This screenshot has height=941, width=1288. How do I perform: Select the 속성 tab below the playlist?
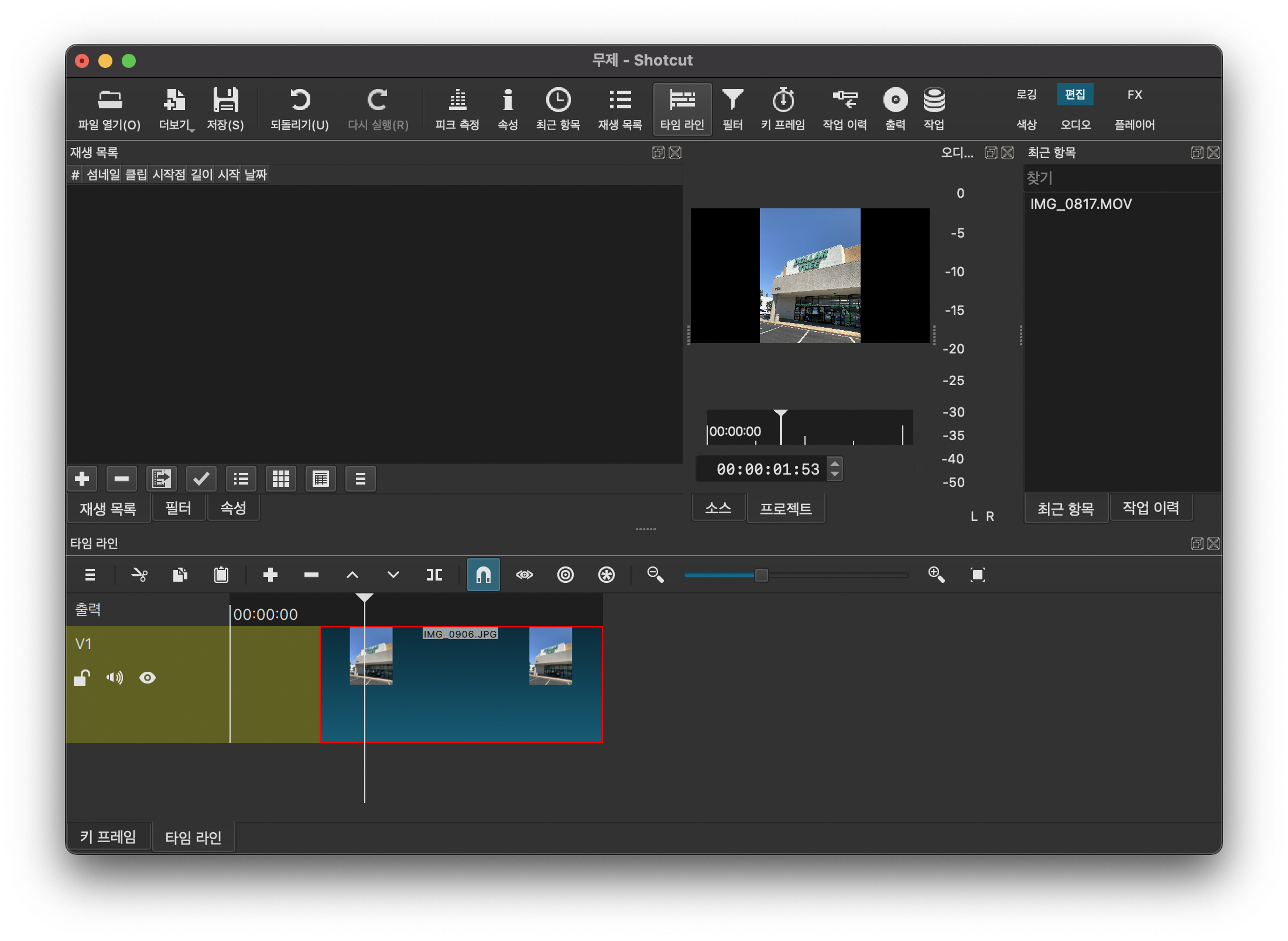click(233, 509)
